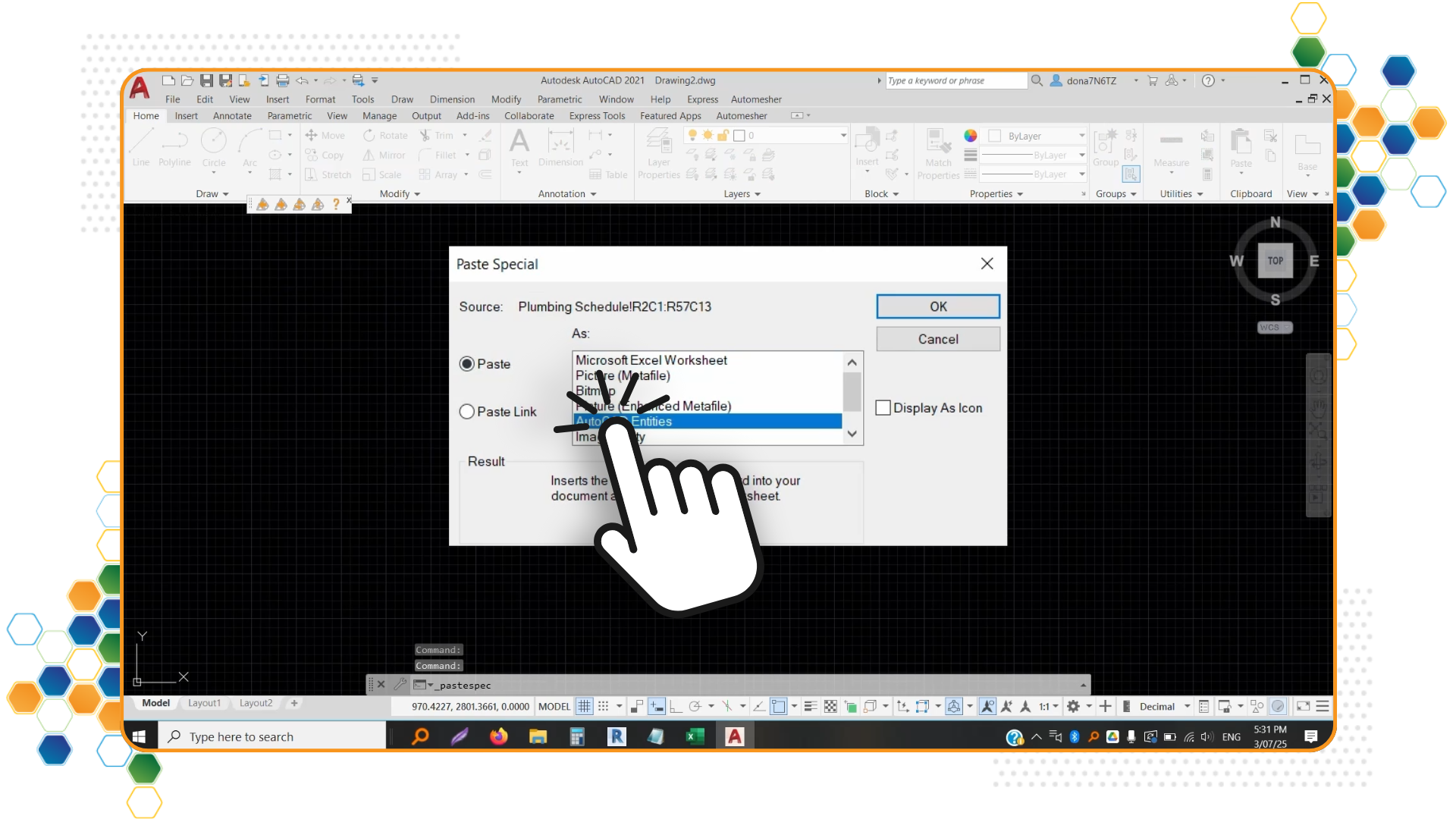The height and width of the screenshot is (819, 1456).
Task: Switch to the Layout1 tab
Action: tap(204, 703)
